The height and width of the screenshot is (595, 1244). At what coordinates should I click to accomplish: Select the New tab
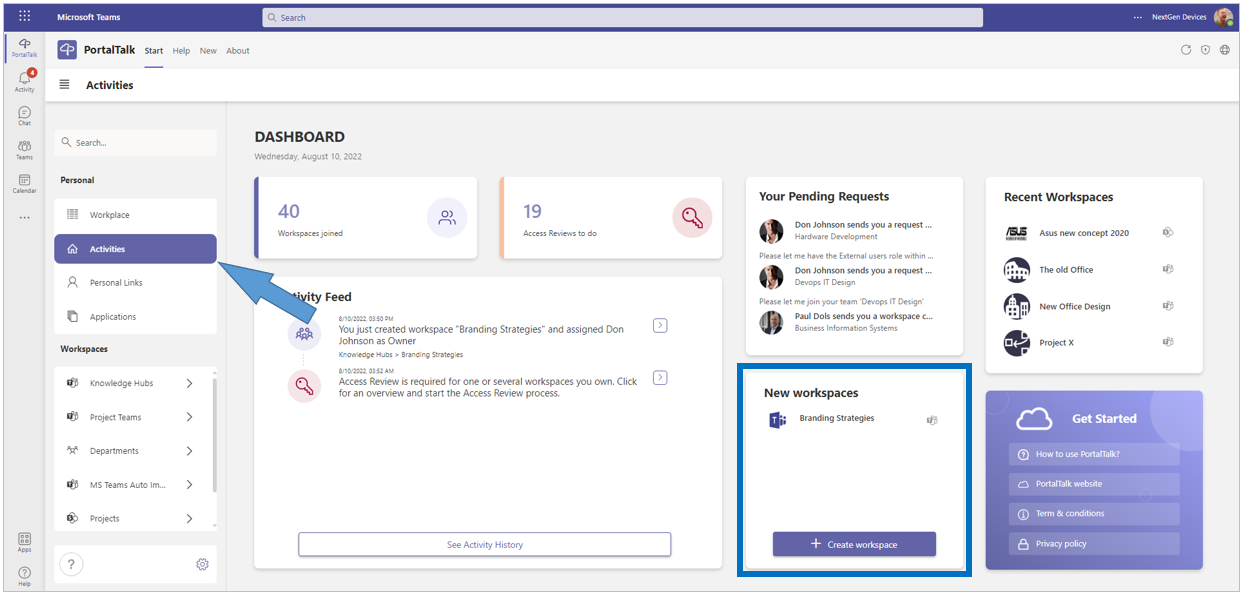point(208,51)
